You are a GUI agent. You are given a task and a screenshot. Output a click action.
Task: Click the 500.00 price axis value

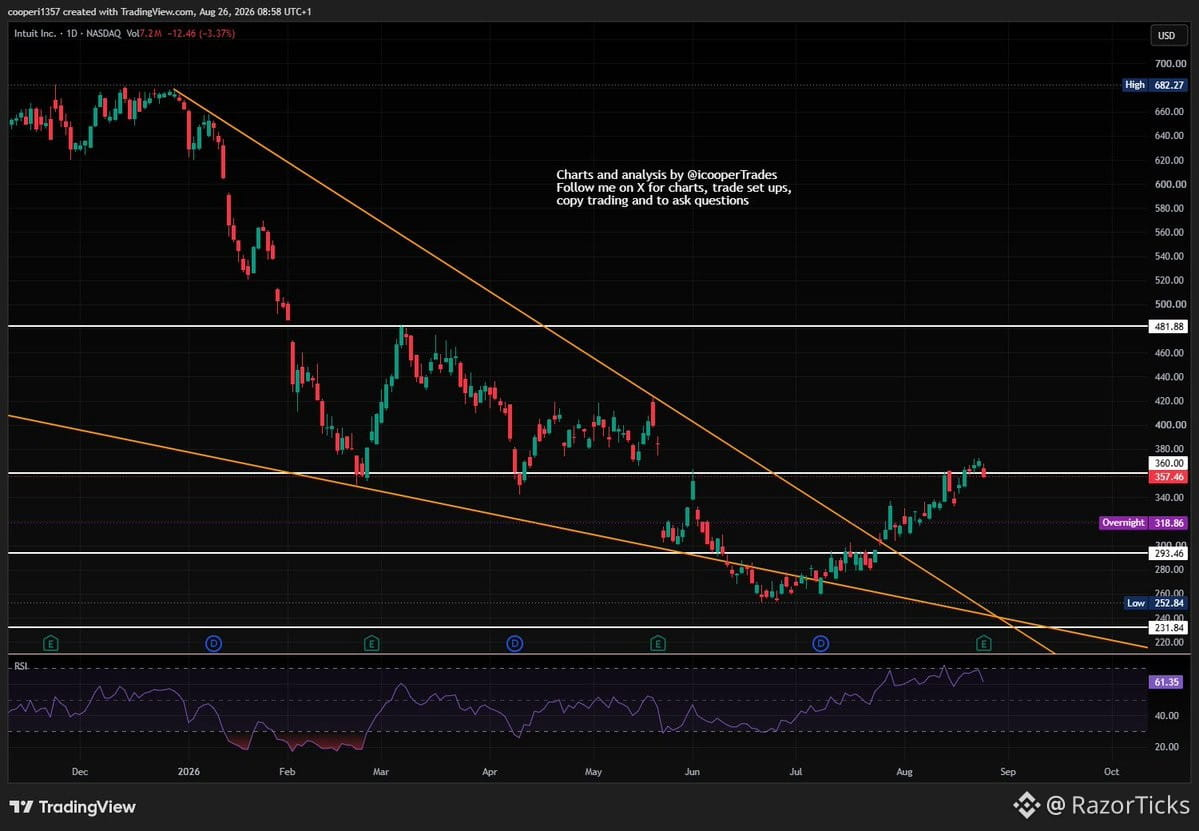click(x=1170, y=304)
